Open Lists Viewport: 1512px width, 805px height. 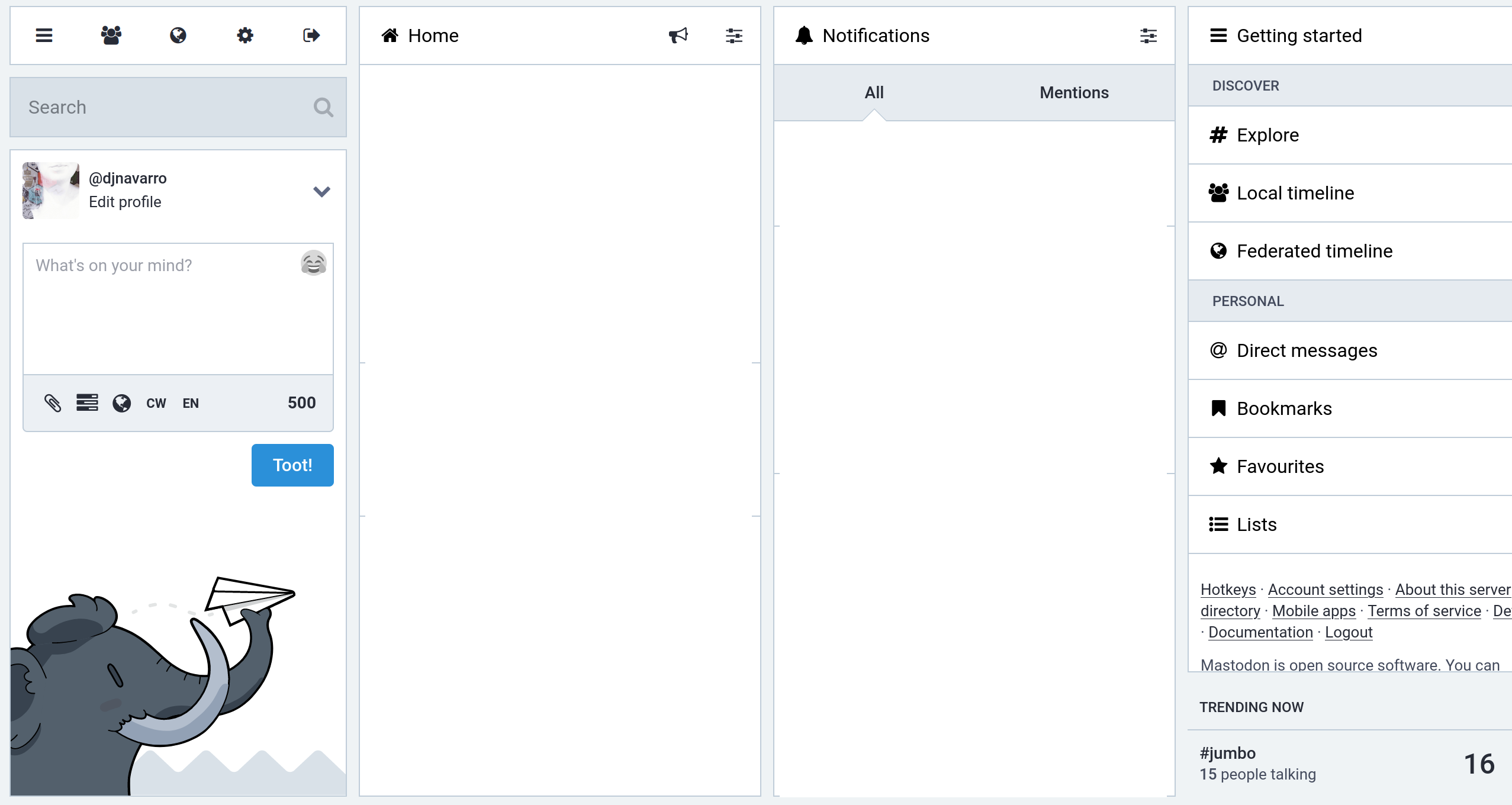click(x=1350, y=524)
